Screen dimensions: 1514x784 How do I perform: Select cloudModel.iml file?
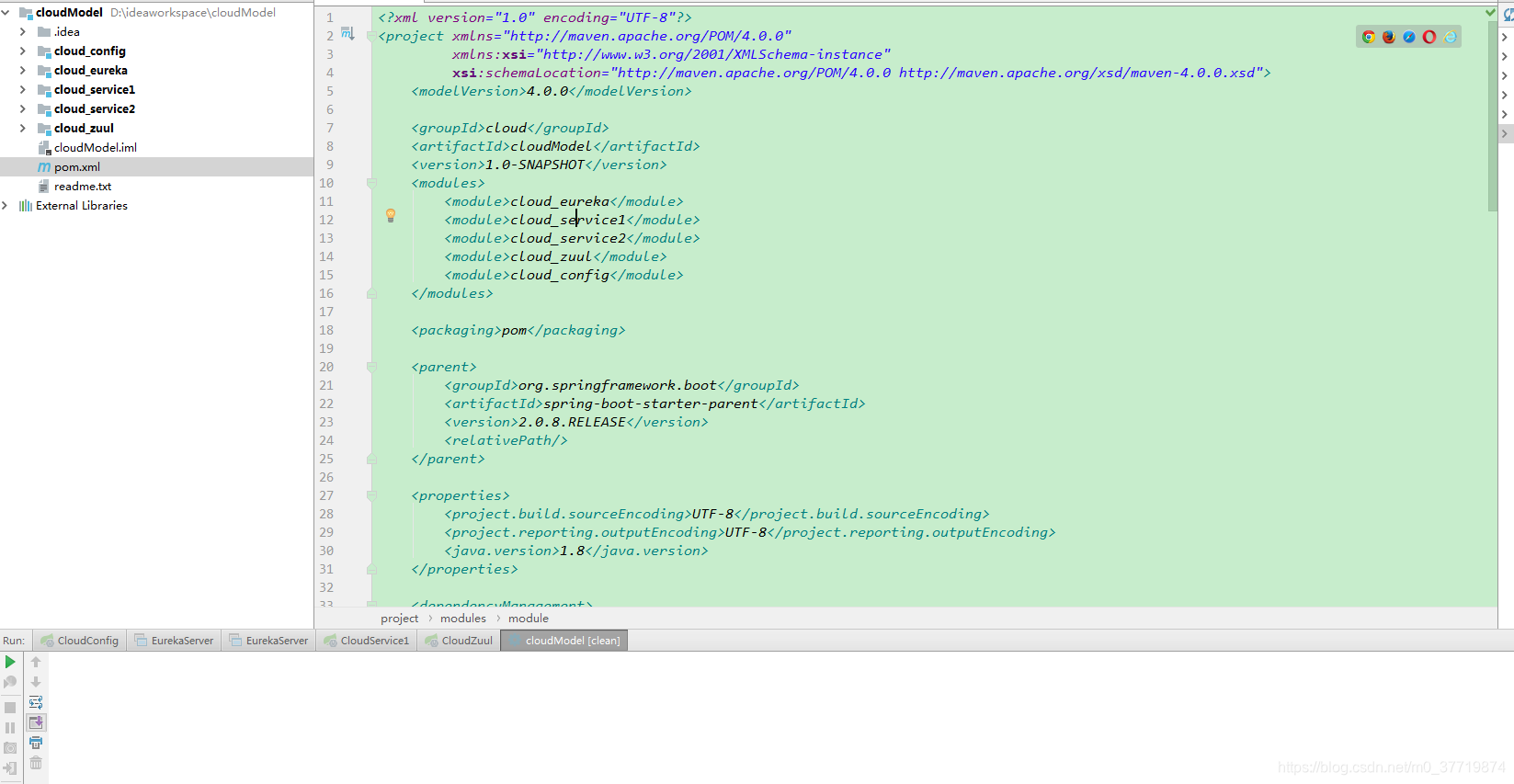pos(96,148)
